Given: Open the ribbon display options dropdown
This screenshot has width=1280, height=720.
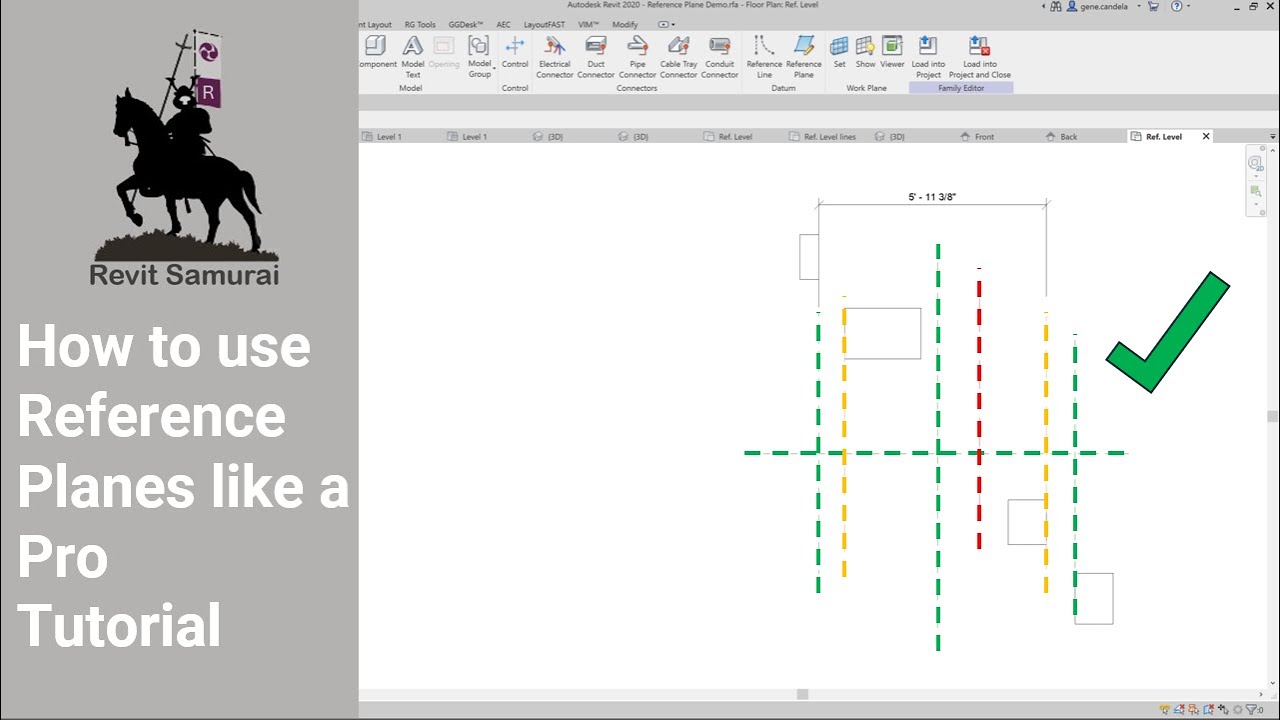Looking at the screenshot, I should [x=667, y=24].
